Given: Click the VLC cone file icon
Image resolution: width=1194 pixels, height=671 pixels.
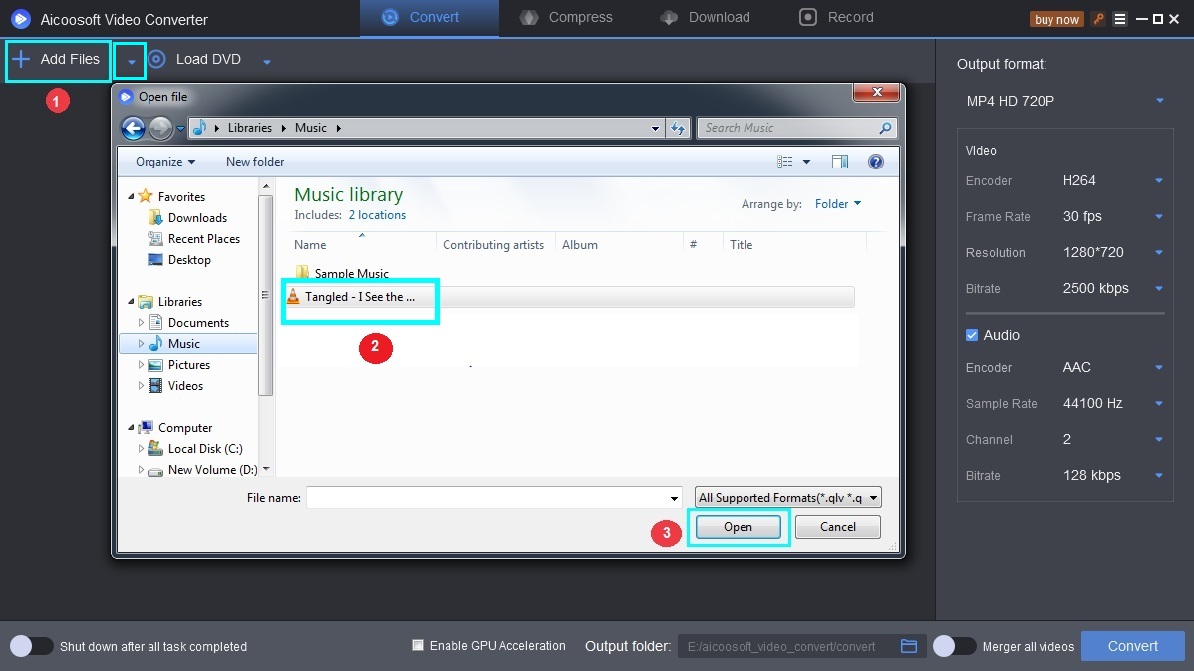Looking at the screenshot, I should point(293,296).
